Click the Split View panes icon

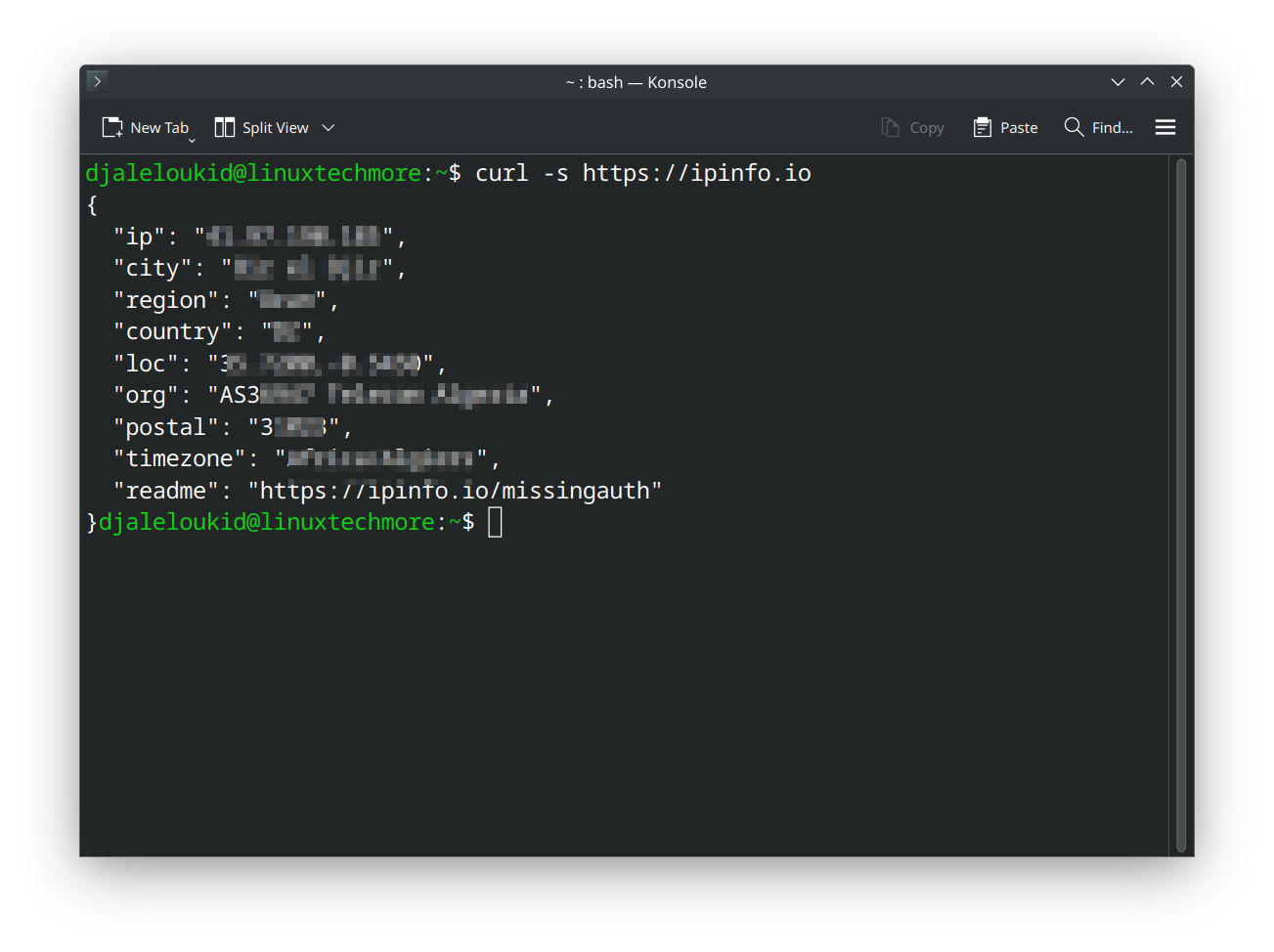(x=225, y=128)
